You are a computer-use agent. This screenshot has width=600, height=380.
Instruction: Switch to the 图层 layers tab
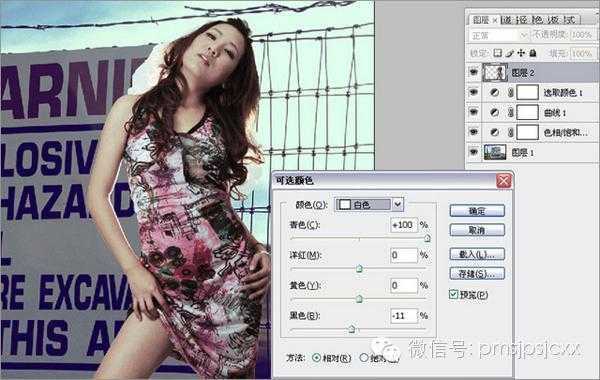point(481,20)
